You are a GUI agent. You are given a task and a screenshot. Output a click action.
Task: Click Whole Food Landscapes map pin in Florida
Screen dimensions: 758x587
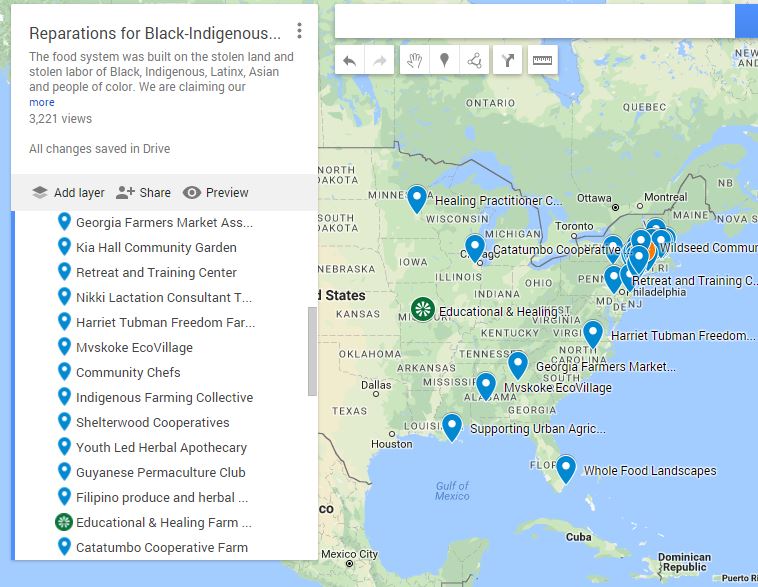566,469
